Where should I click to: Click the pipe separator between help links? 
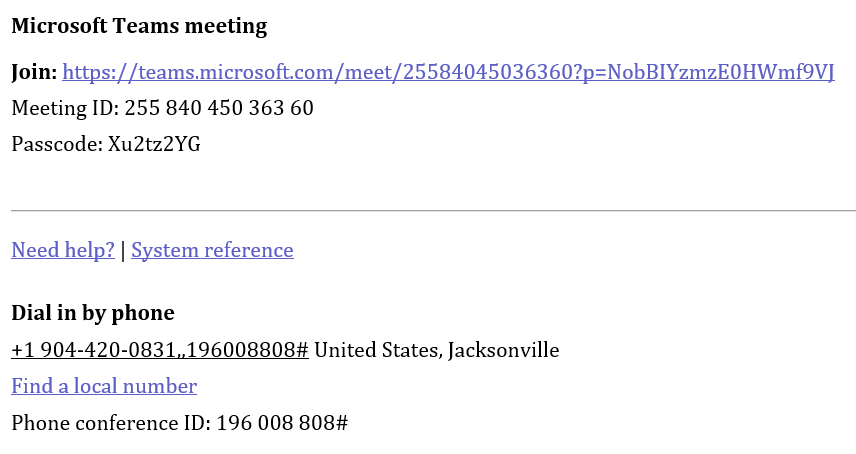[x=123, y=250]
